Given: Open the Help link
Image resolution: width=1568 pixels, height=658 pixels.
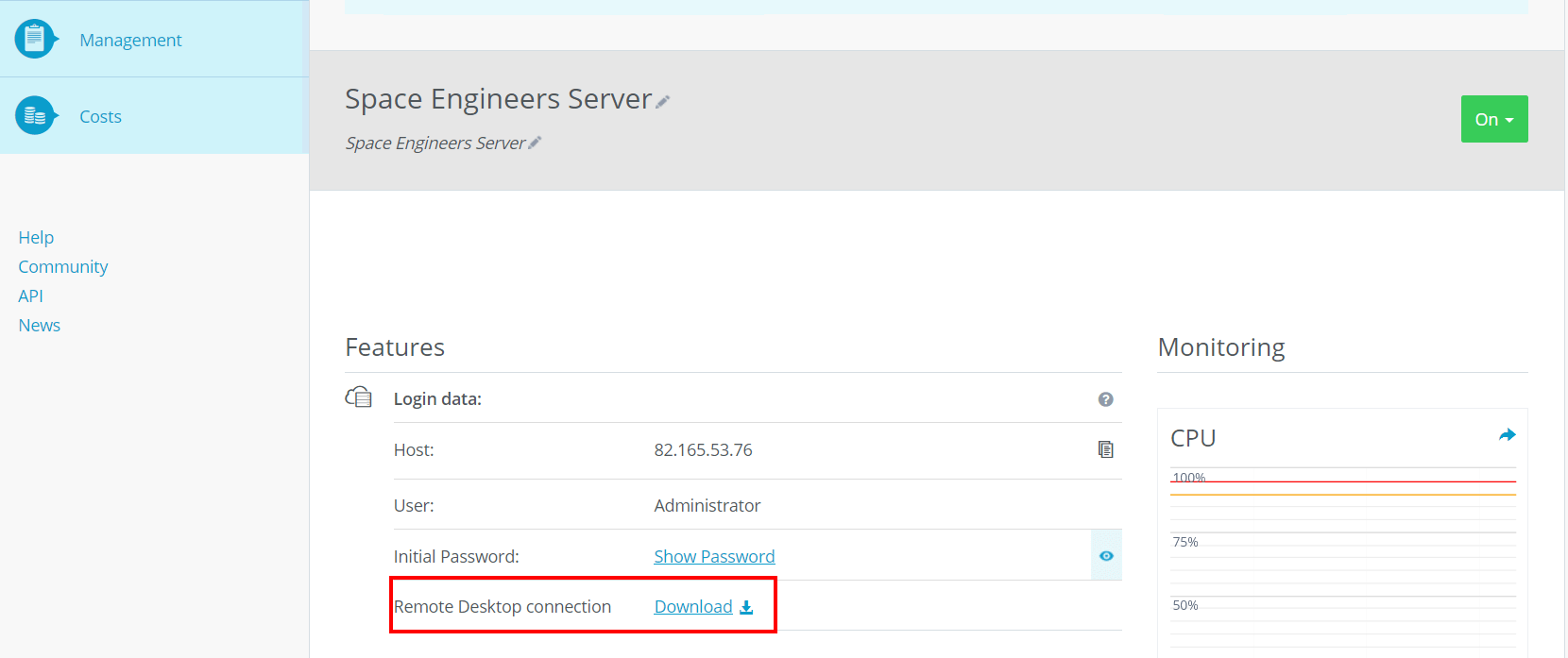Looking at the screenshot, I should 36,237.
